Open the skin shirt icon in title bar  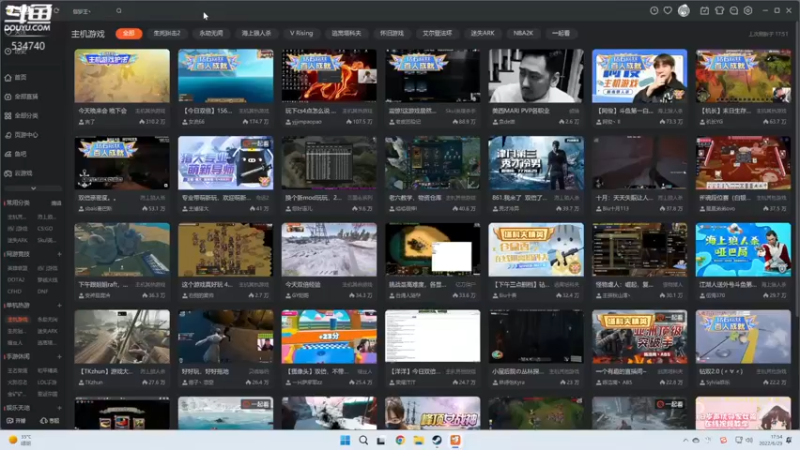[719, 11]
